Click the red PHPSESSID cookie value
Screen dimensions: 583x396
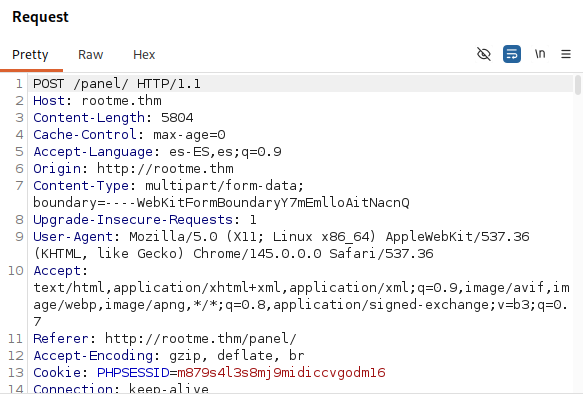point(281,373)
